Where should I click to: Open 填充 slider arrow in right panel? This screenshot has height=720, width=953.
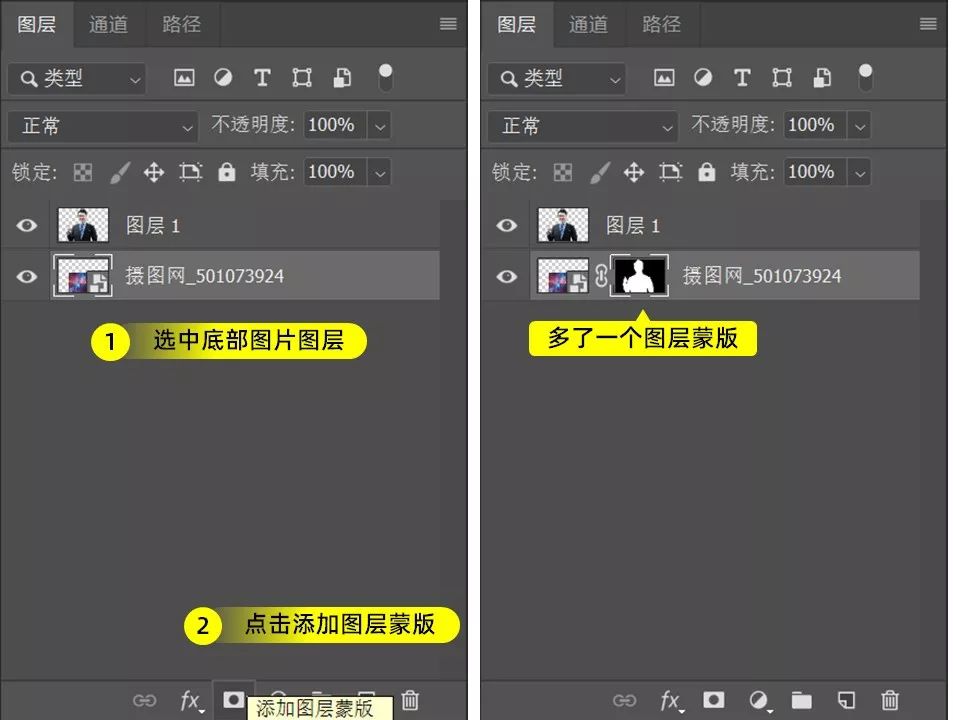[x=860, y=173]
